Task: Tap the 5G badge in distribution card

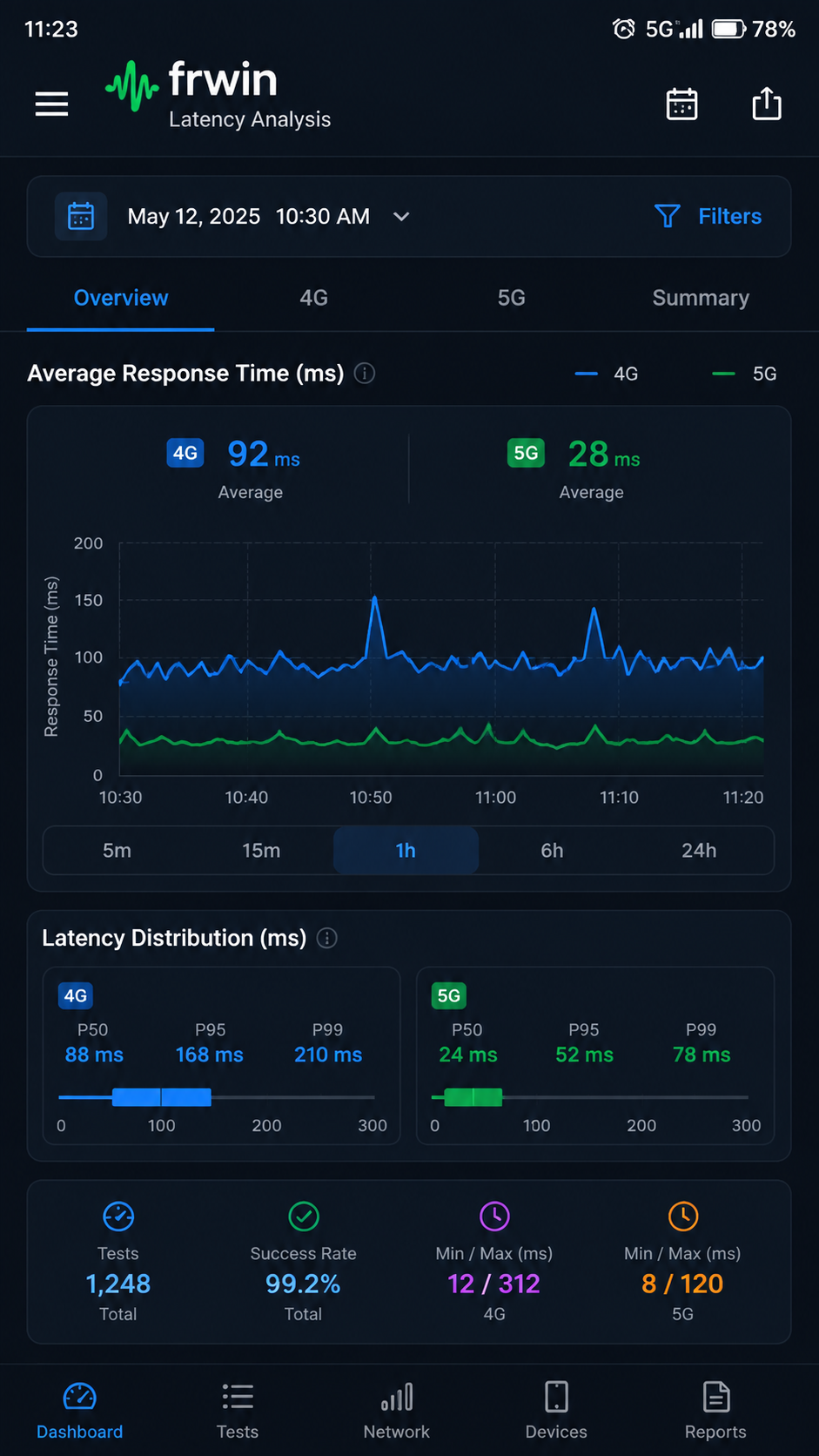Action: tap(449, 995)
